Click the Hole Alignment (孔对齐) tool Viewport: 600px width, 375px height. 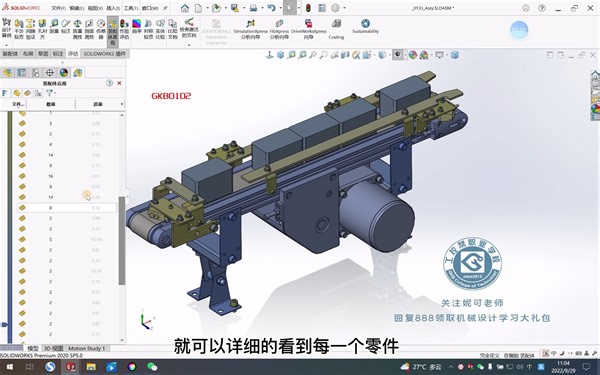point(42,29)
